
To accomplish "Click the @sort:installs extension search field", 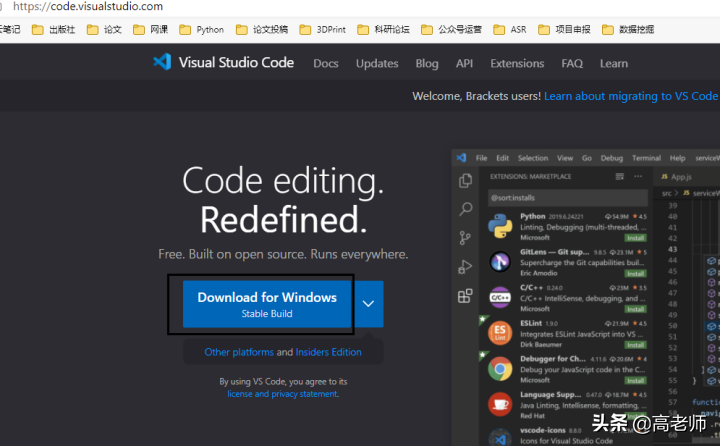I will [568, 198].
